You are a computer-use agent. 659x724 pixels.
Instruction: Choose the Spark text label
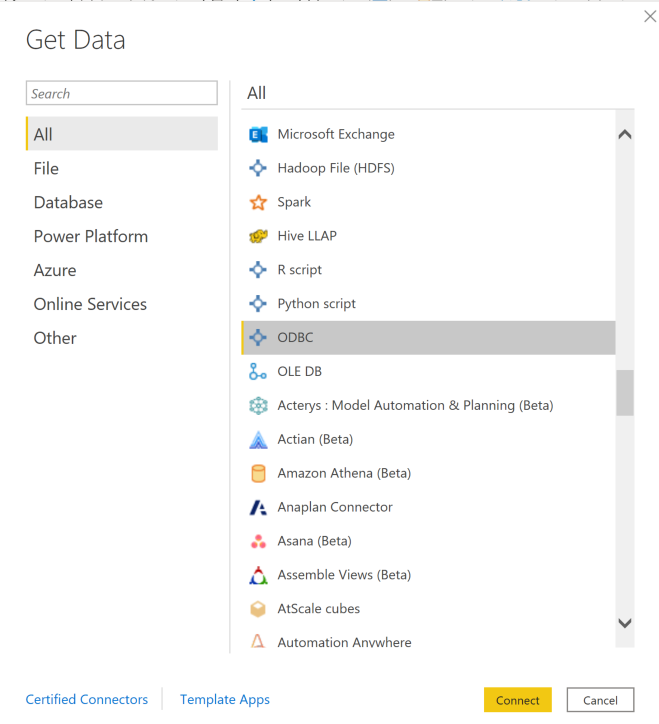coord(294,202)
